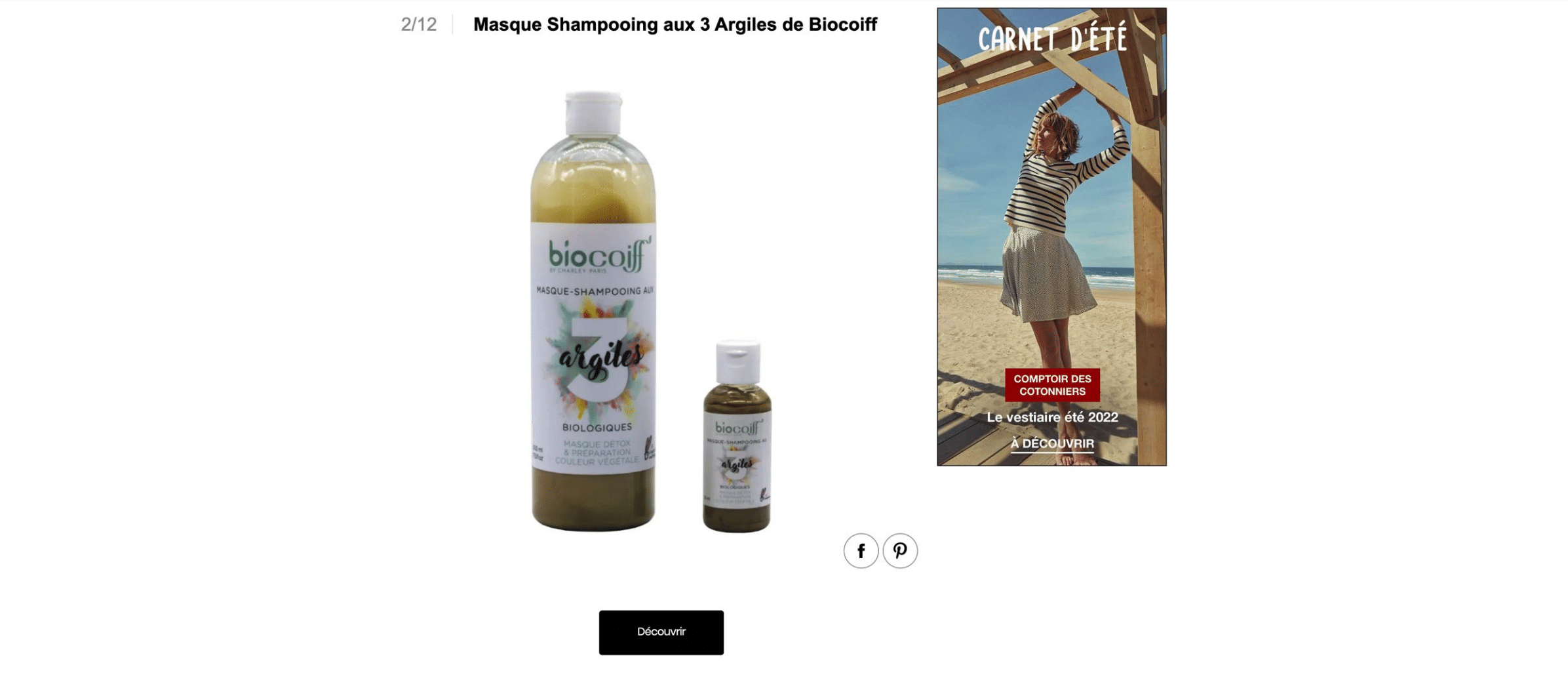
Task: Click the CARNET D'ÉTÉ ad heading
Action: pyautogui.click(x=1052, y=39)
